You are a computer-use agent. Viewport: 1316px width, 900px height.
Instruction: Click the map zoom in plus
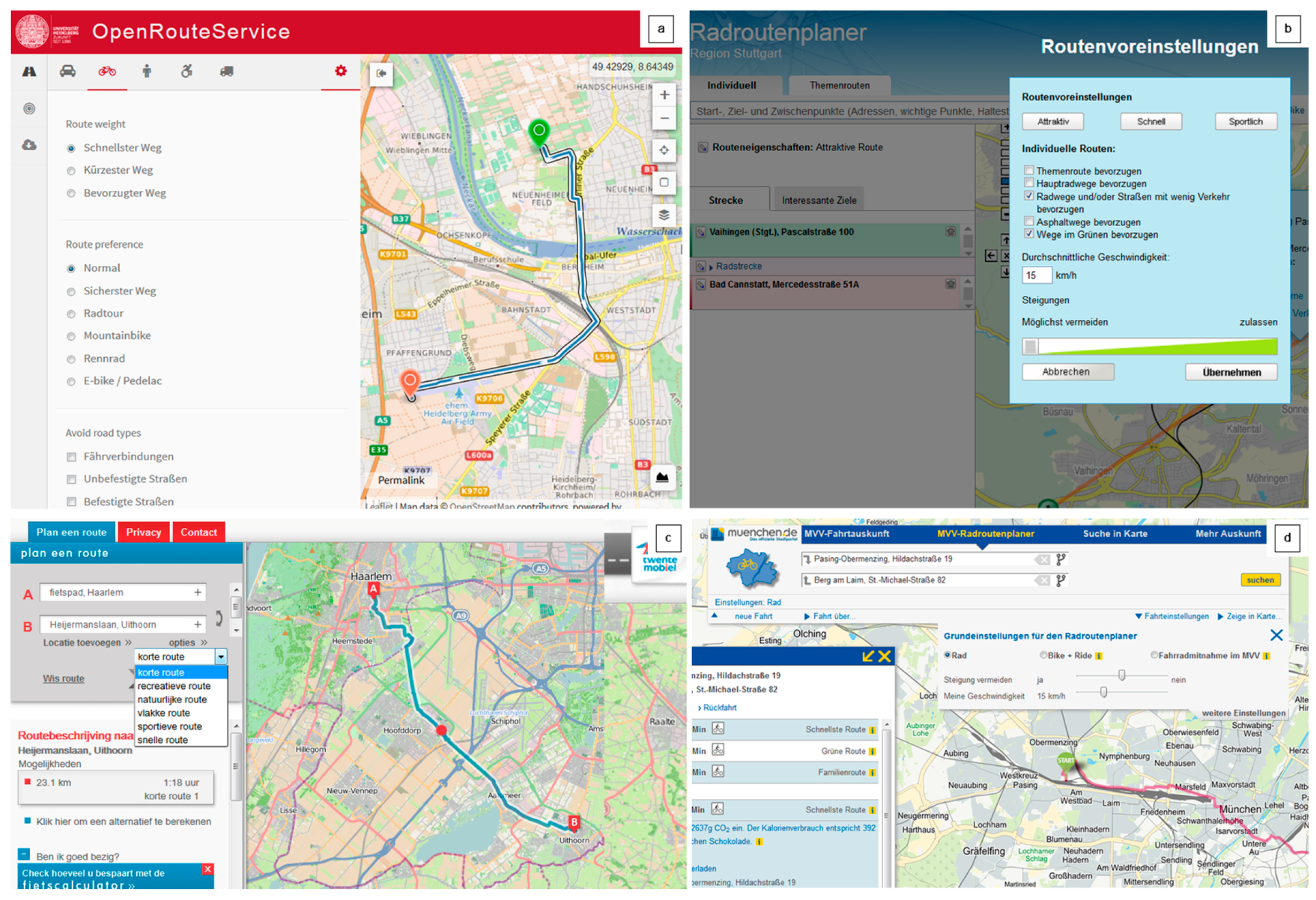(x=664, y=95)
